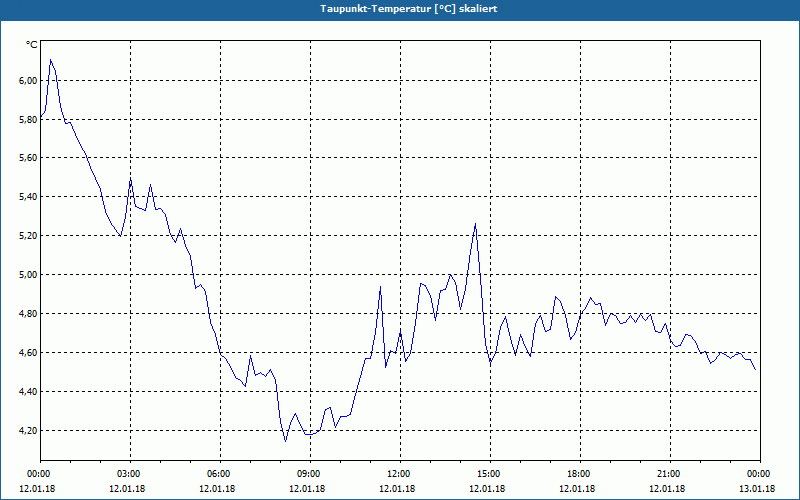Viewport: 800px width, 500px height.
Task: Click the 12:00 time label
Action: (400, 474)
